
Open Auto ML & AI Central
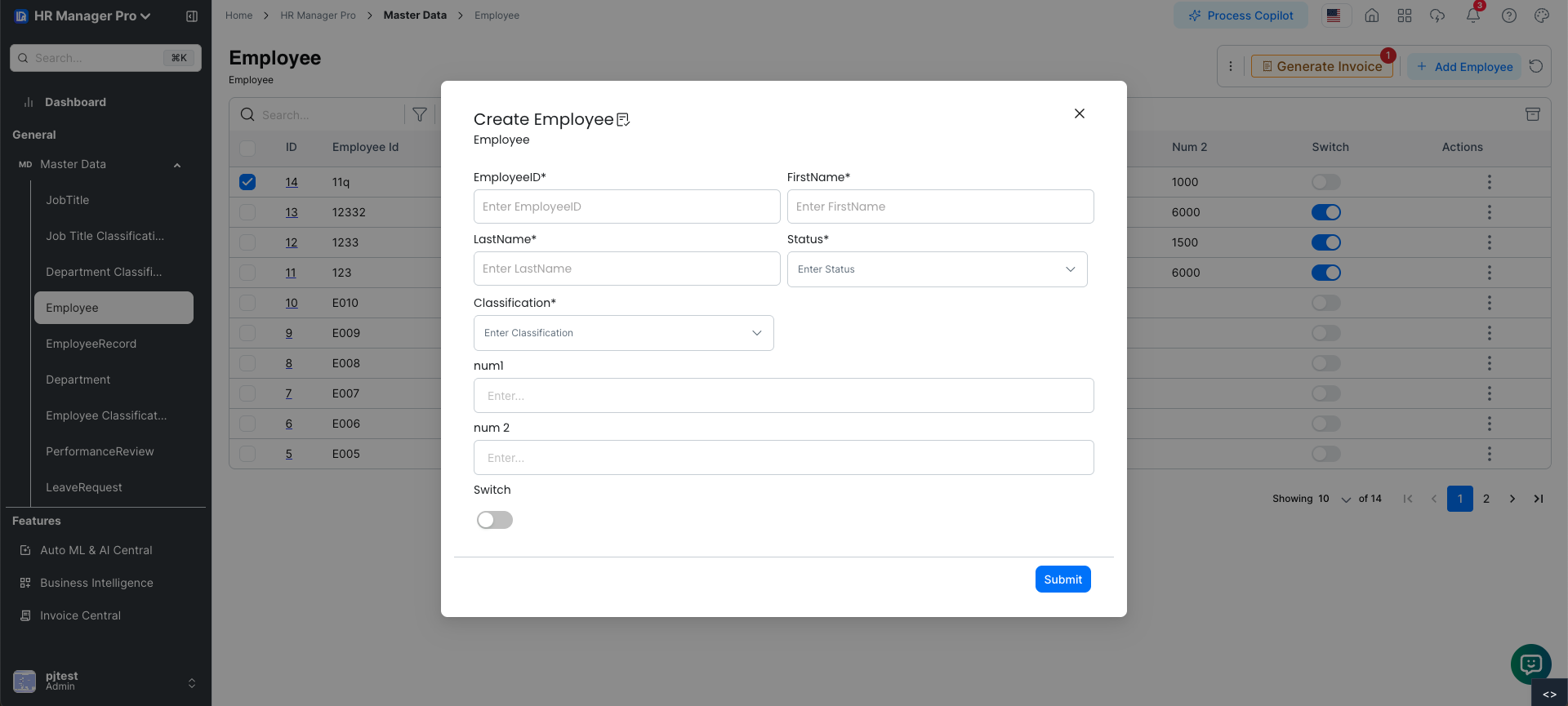coord(96,550)
